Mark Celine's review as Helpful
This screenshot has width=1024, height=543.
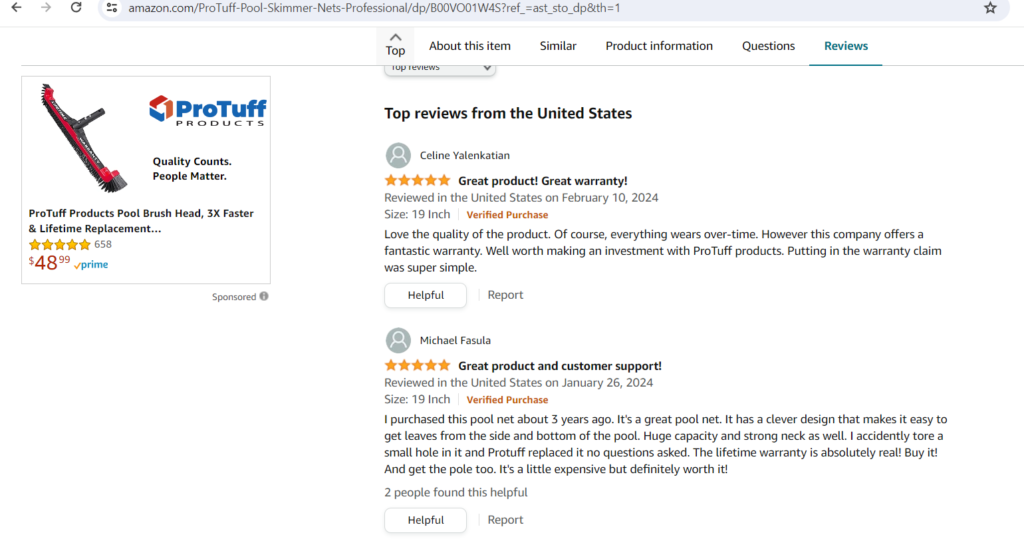pos(425,295)
